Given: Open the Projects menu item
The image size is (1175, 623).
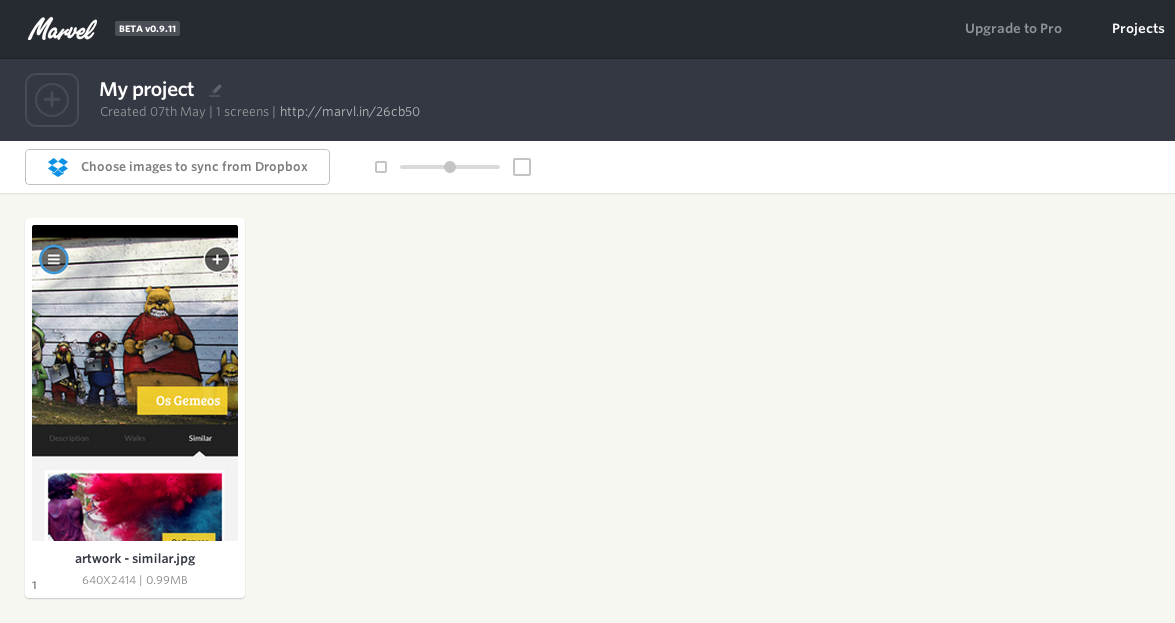Looking at the screenshot, I should pos(1138,29).
